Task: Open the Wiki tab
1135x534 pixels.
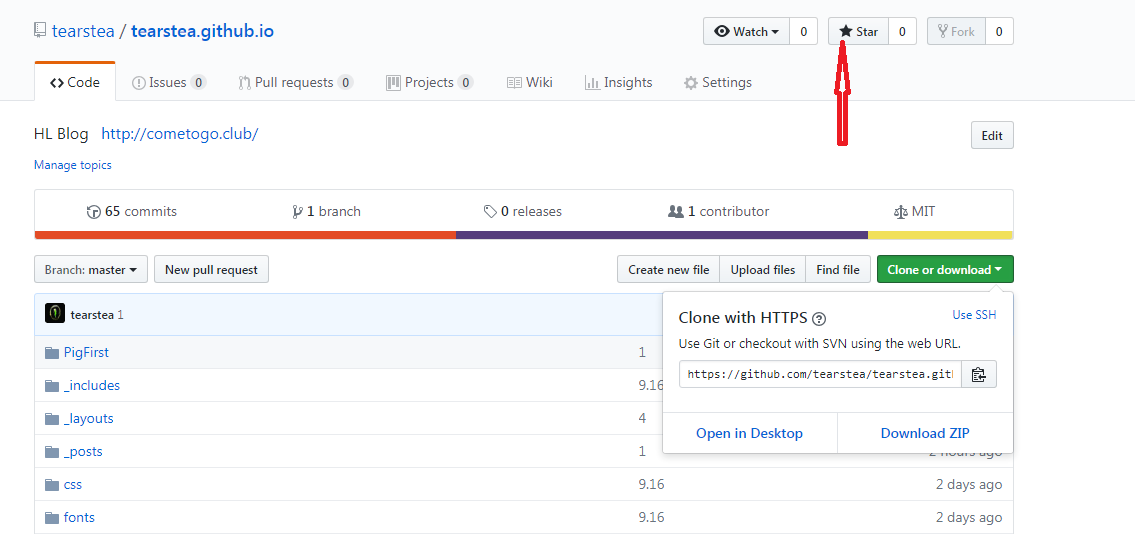Action: click(530, 82)
